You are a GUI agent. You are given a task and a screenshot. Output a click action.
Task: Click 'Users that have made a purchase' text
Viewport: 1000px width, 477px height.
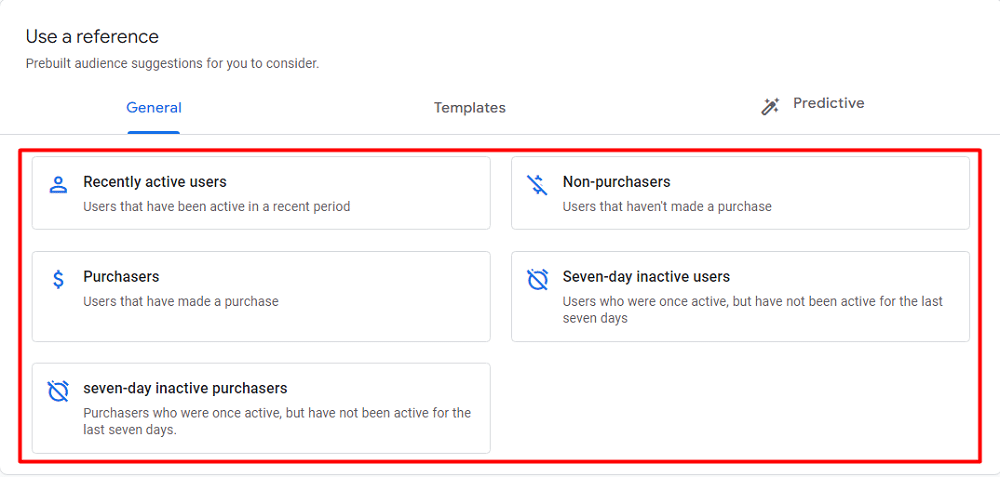click(x=181, y=301)
